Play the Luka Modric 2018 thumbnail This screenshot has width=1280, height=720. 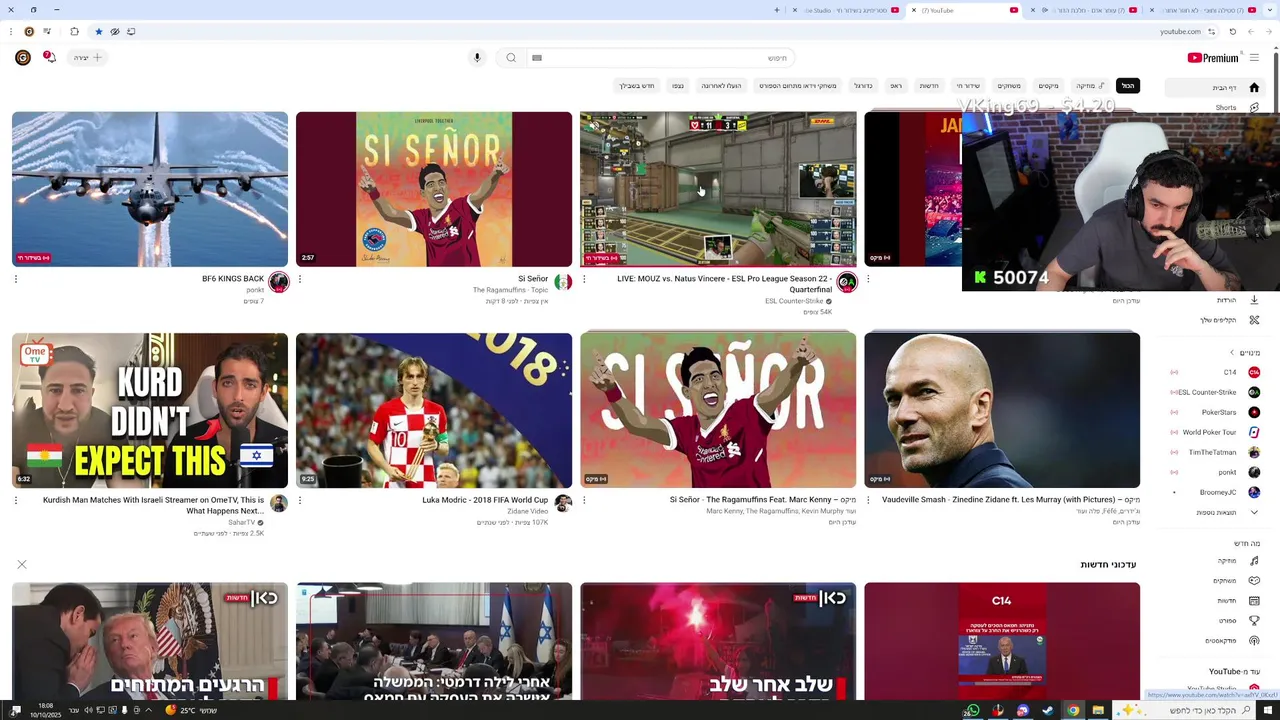coord(434,410)
